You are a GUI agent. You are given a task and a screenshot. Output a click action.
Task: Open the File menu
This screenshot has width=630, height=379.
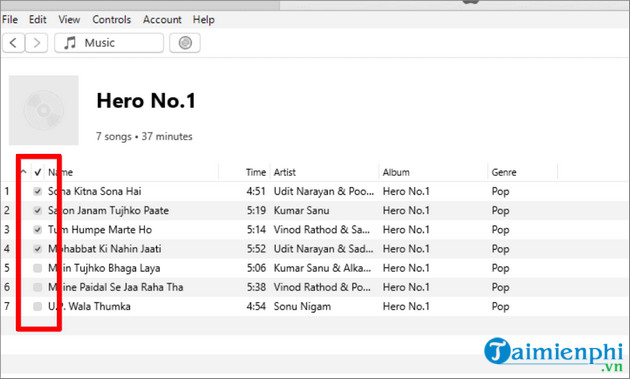click(x=10, y=19)
